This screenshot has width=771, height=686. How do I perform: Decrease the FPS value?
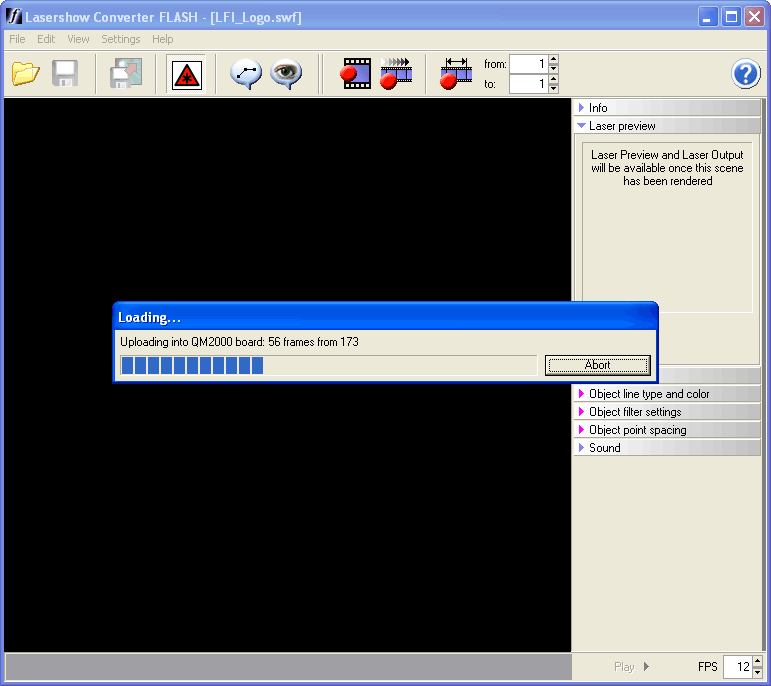point(757,672)
